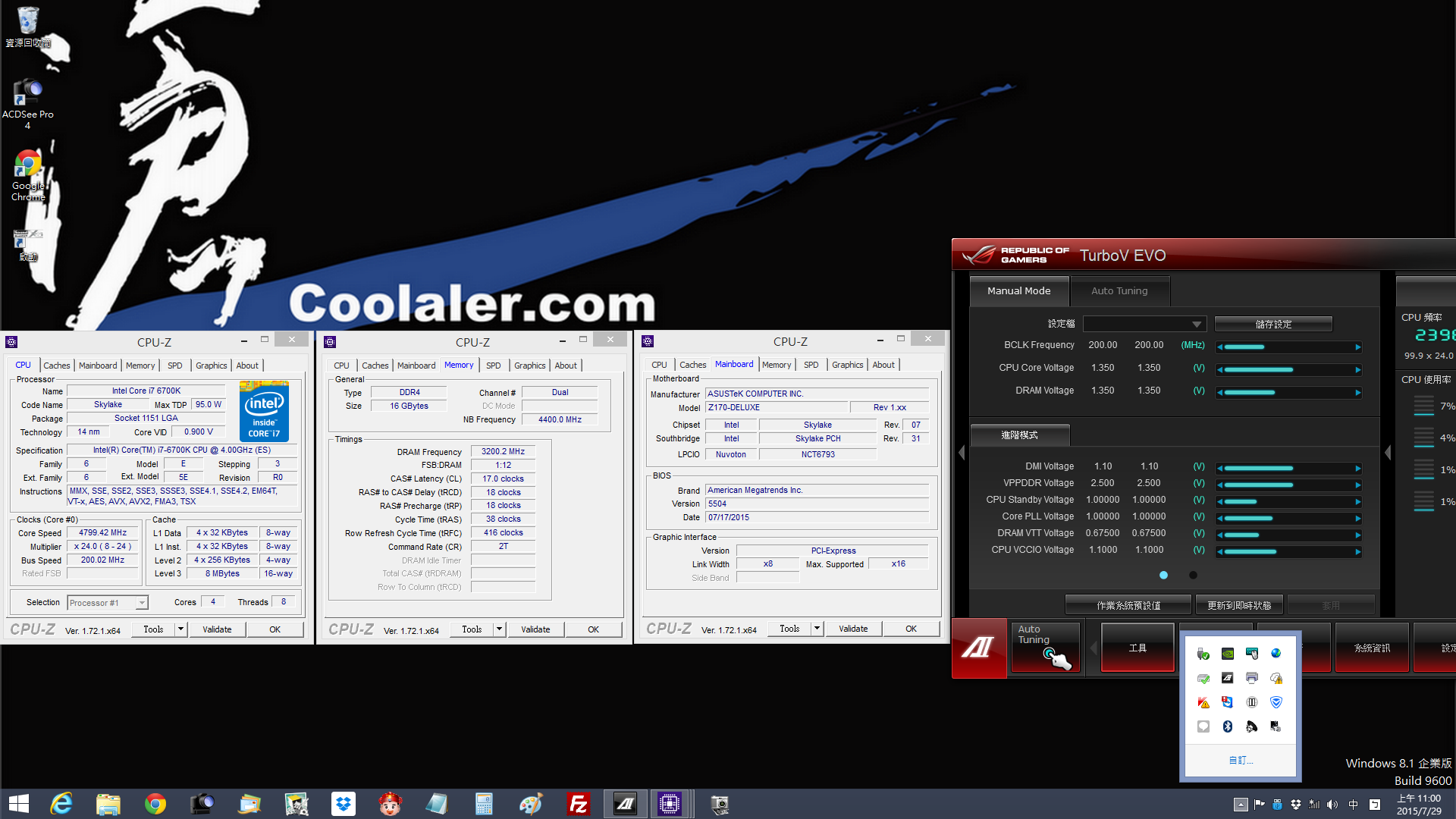Click the Bluetooth icon in tray popup
Image resolution: width=1456 pixels, height=819 pixels.
point(1227,726)
